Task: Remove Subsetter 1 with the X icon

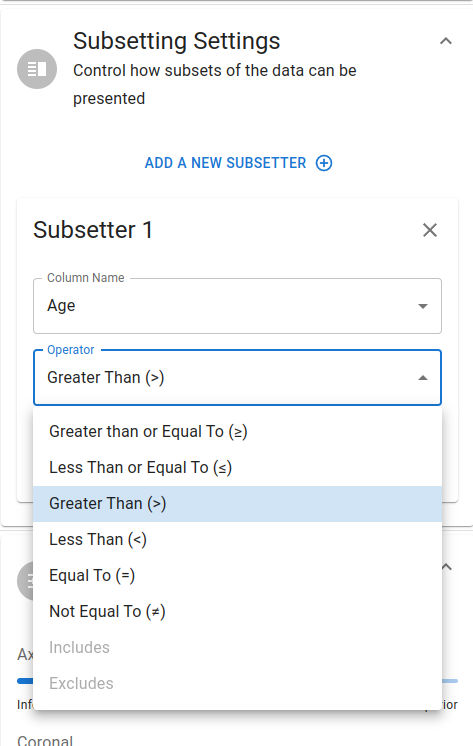Action: click(x=430, y=230)
